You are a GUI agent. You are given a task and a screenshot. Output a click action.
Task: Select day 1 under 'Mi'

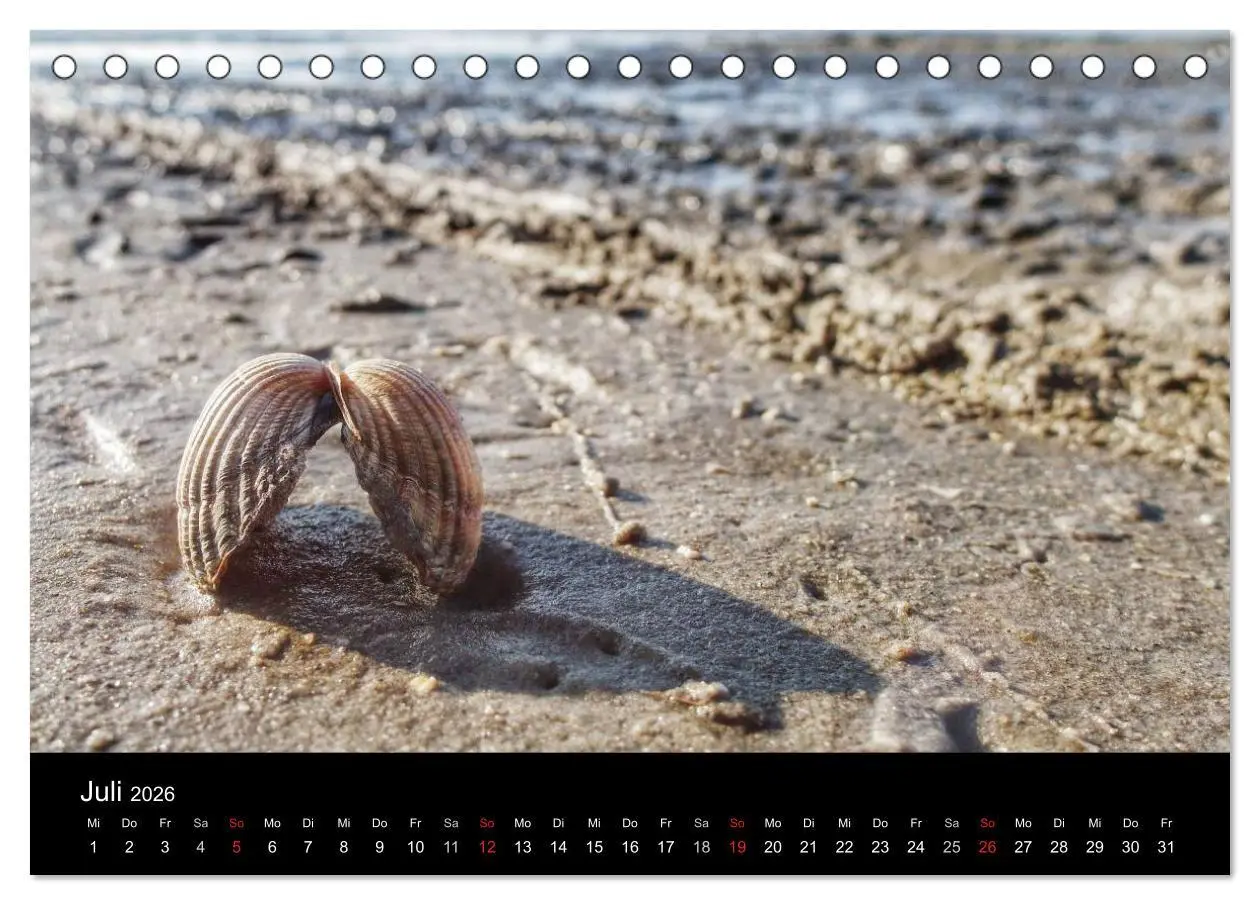(94, 847)
